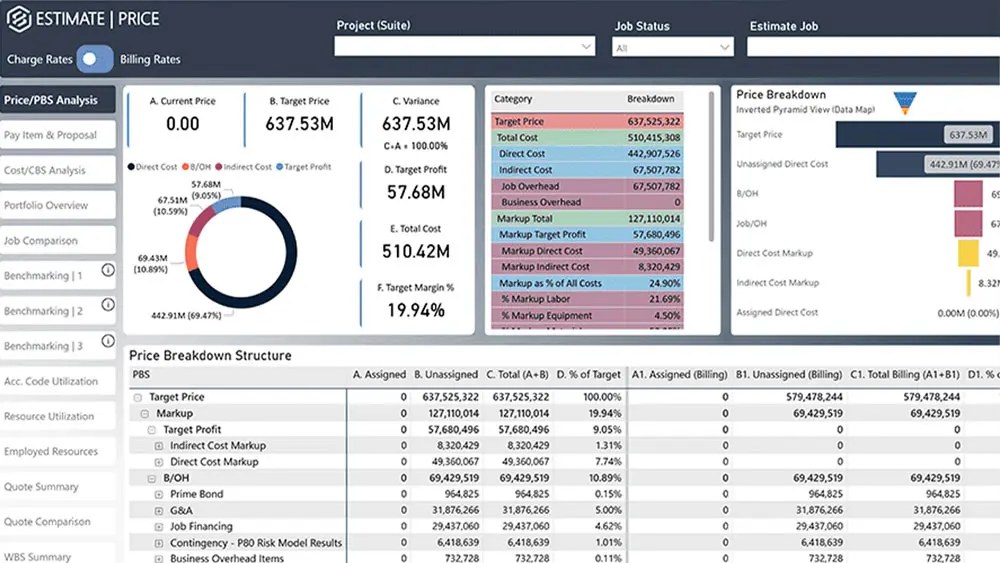Collapse the B/OH tree row
This screenshot has height=563, width=1000.
(152, 478)
